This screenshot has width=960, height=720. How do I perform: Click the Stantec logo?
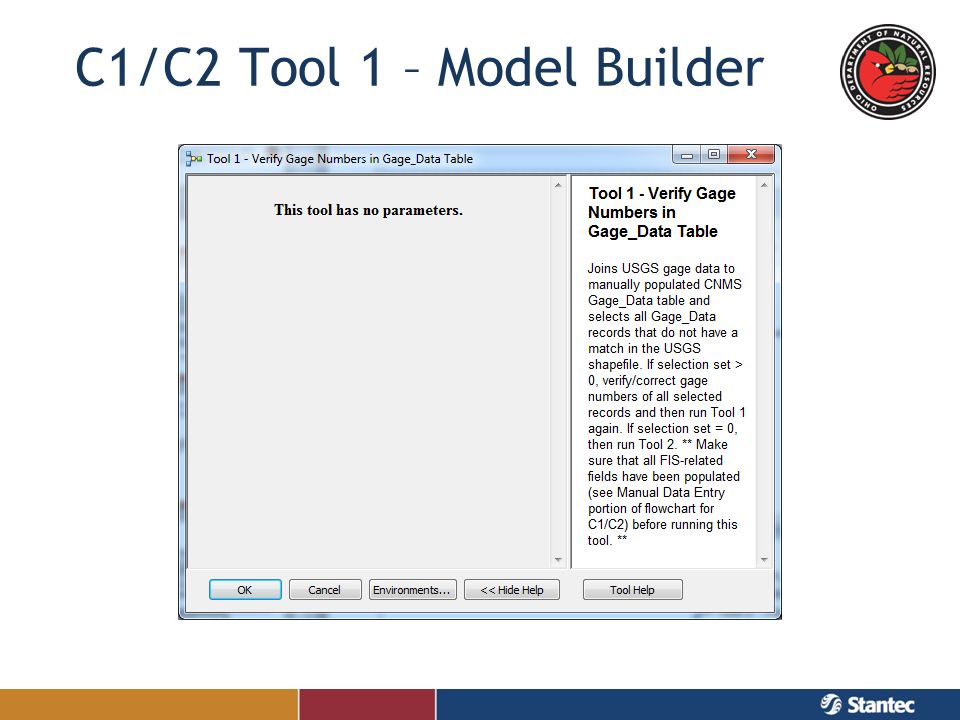click(x=867, y=705)
